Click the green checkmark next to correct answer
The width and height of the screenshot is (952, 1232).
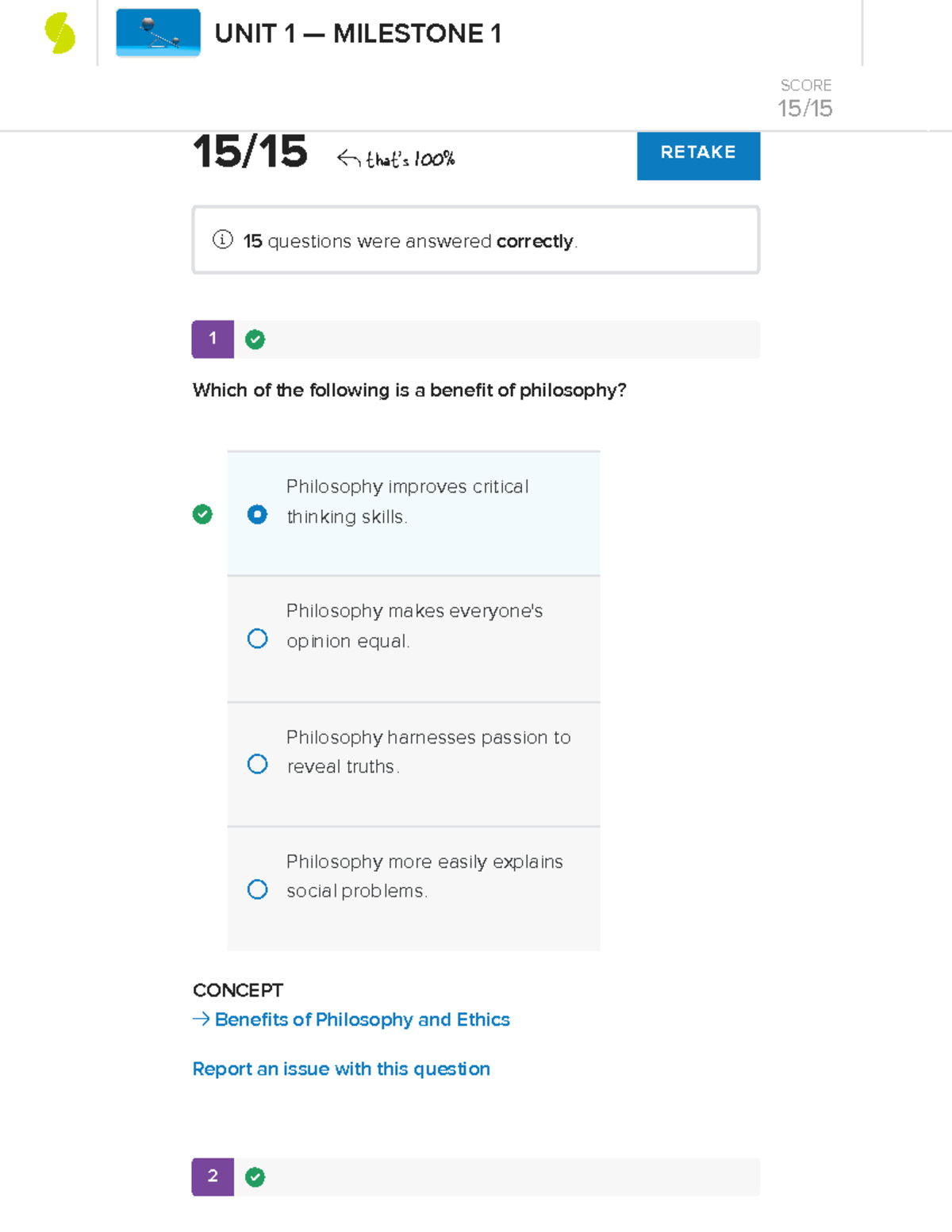[203, 515]
